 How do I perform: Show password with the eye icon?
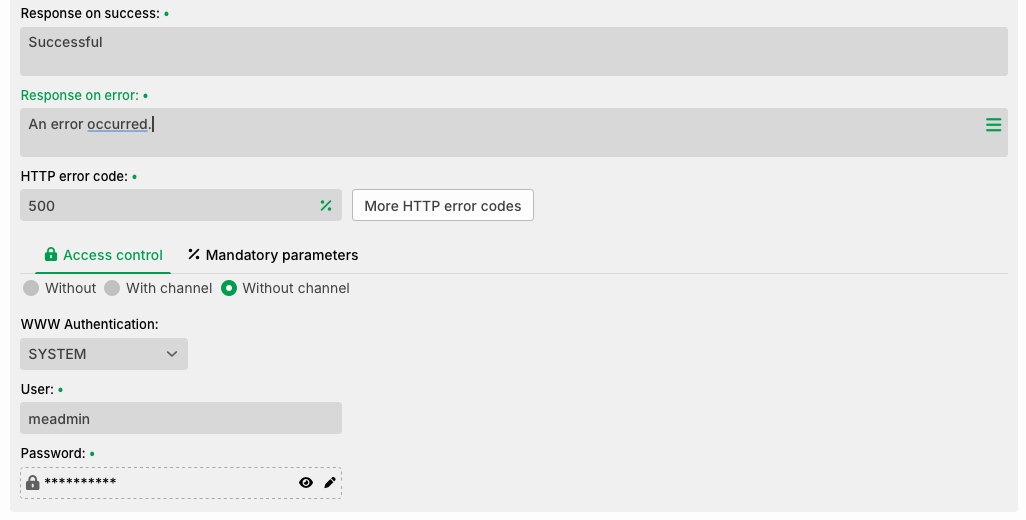(x=306, y=483)
